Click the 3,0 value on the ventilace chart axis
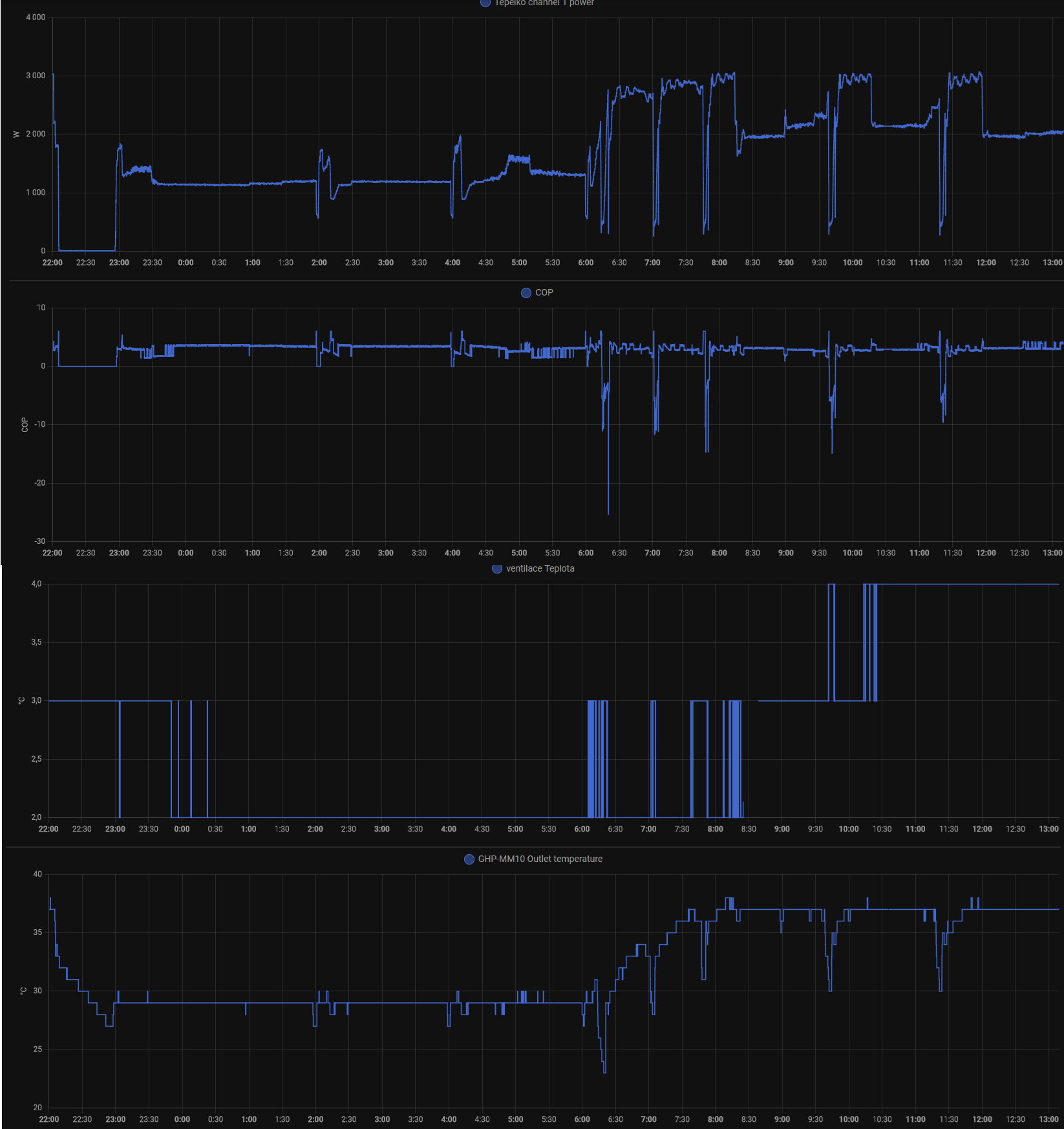Image resolution: width=1064 pixels, height=1129 pixels. coord(36,700)
